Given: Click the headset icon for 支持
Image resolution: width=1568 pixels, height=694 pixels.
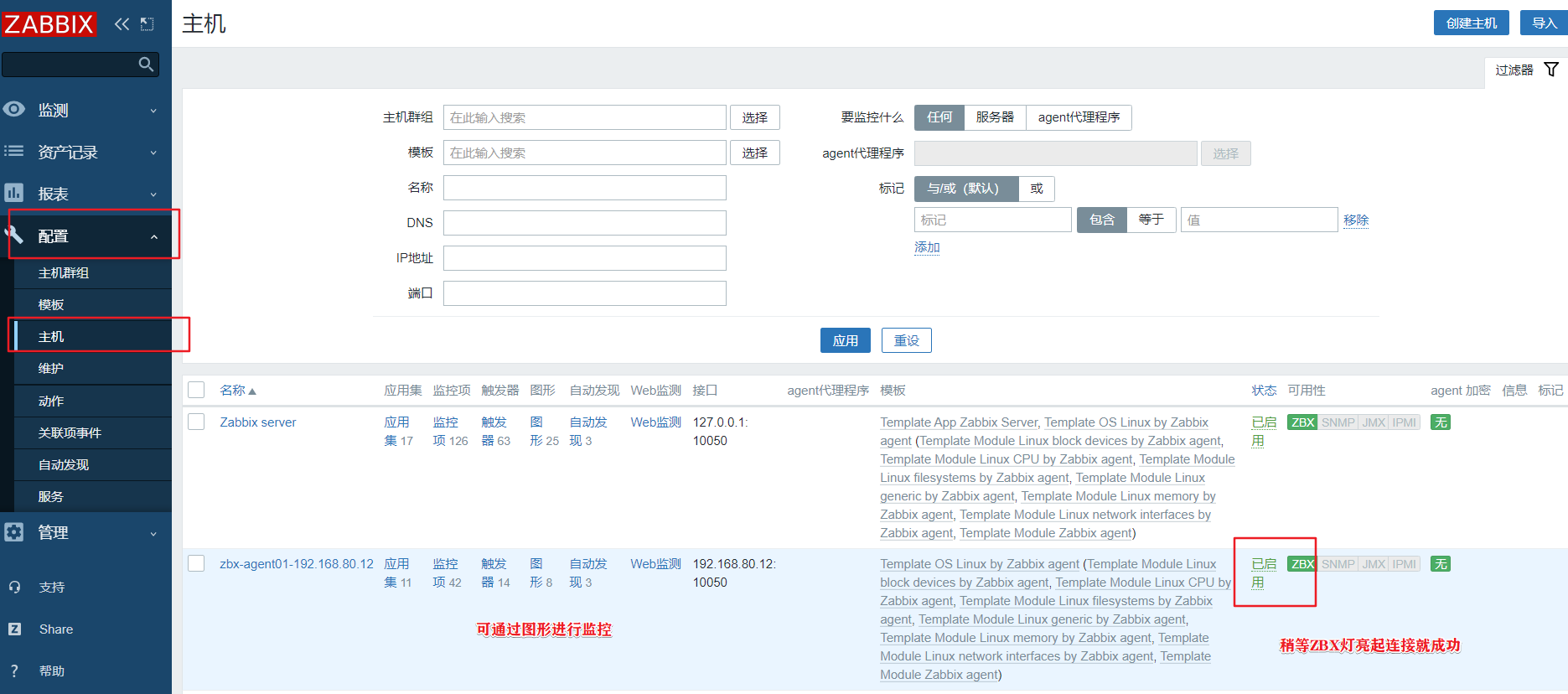Looking at the screenshot, I should 14,587.
